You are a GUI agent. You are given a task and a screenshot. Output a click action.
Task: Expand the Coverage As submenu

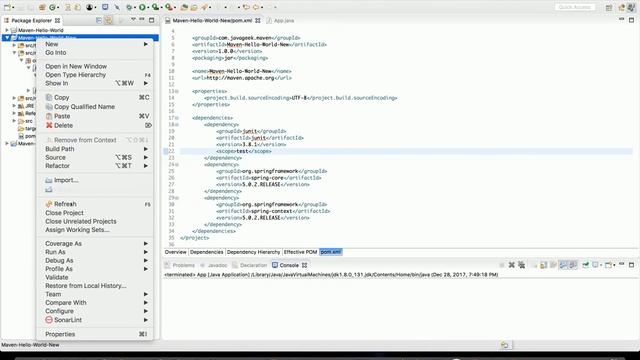tap(95, 244)
